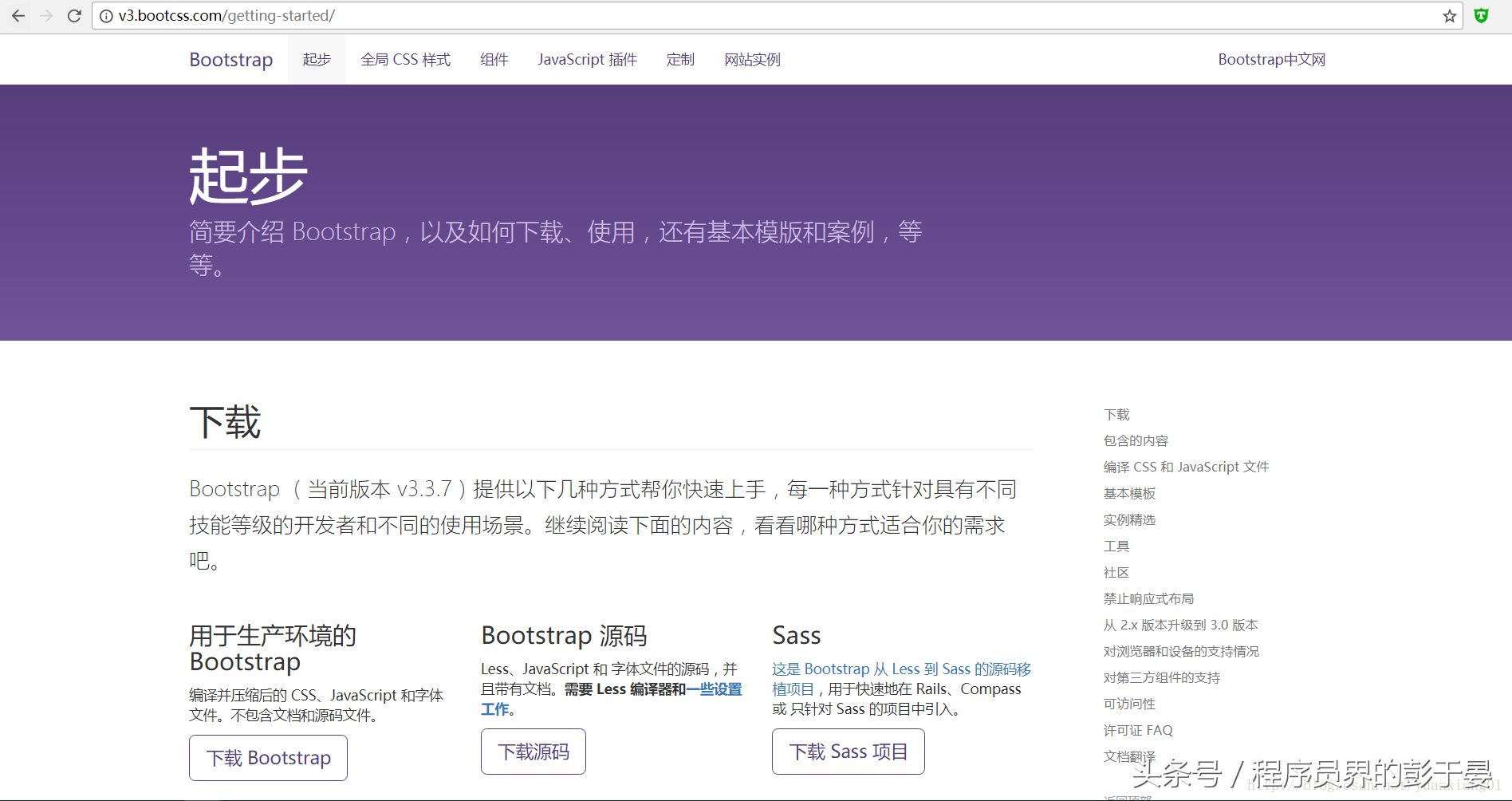Click the 下载 Bootstrap button
This screenshot has height=801, width=1512.
268,758
